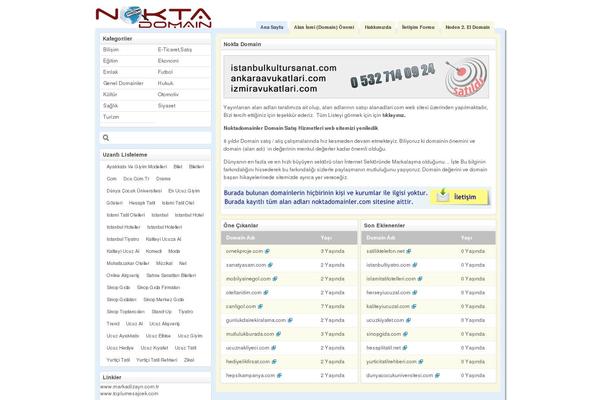The width and height of the screenshot is (600, 400).
Task: Open the Ekonomi category
Action: pos(168,61)
